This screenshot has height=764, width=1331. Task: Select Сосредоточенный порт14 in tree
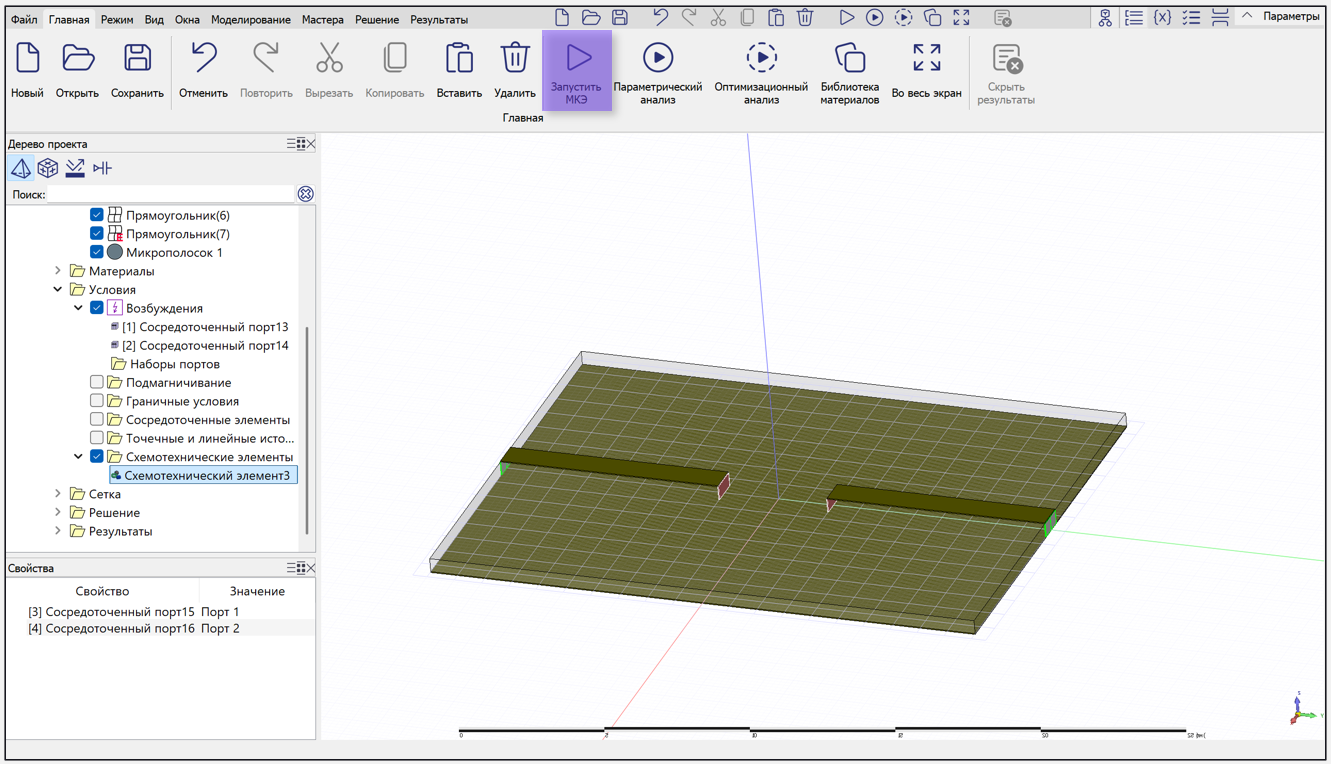205,345
